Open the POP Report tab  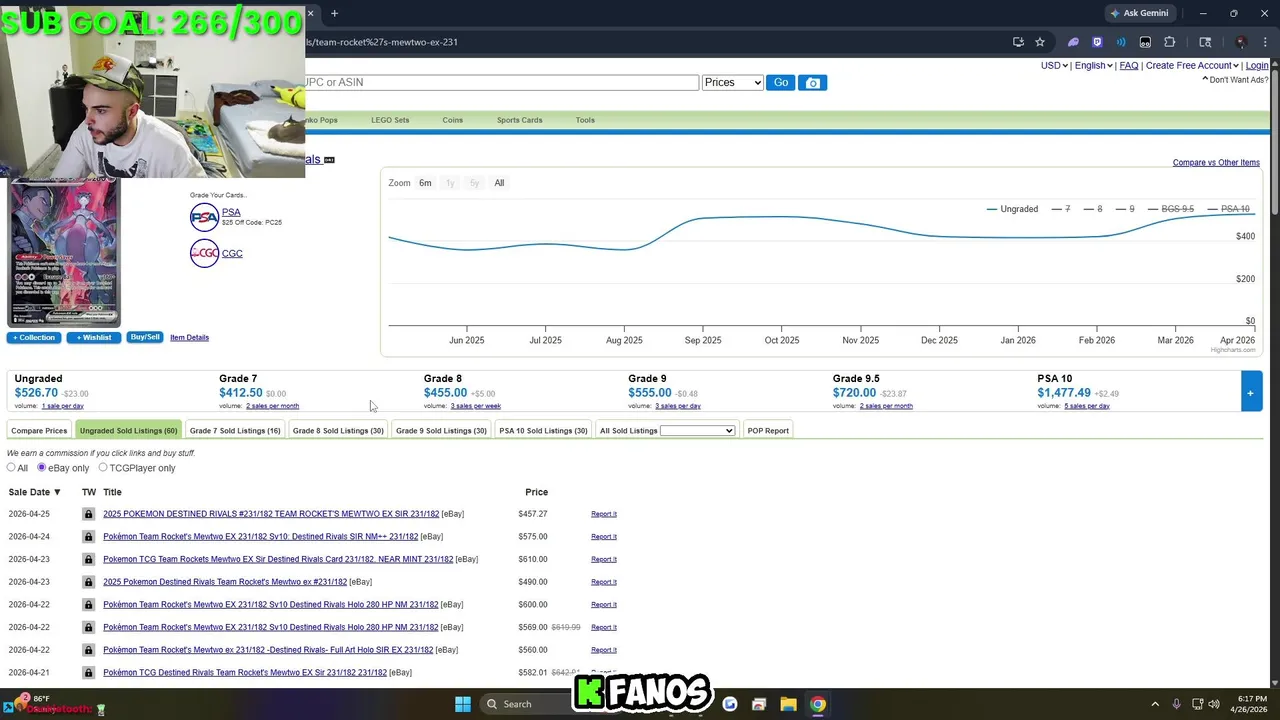(x=768, y=431)
